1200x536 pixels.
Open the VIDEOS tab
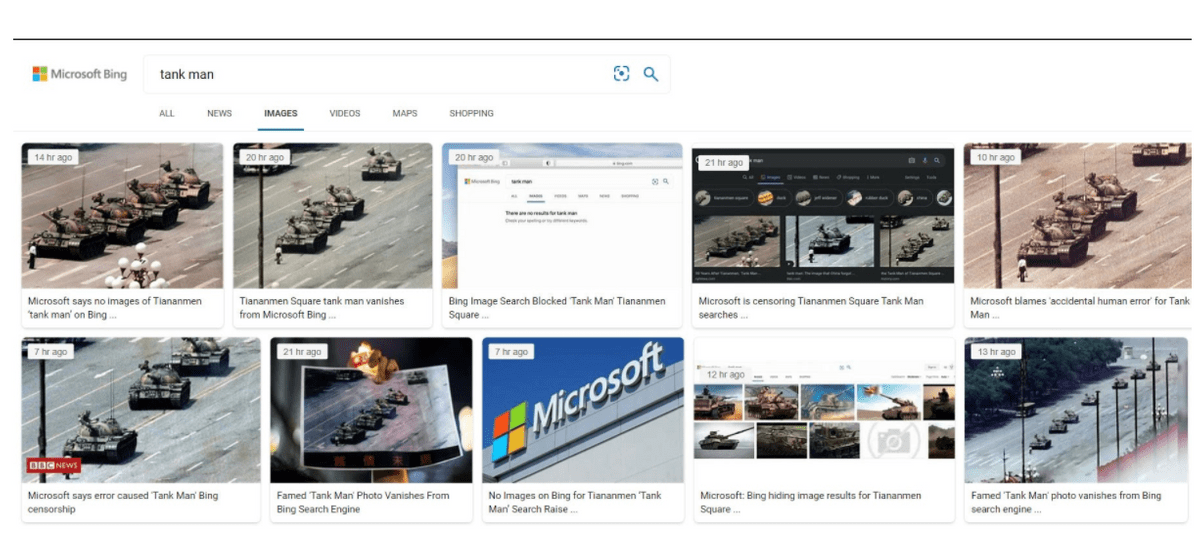[x=345, y=114]
